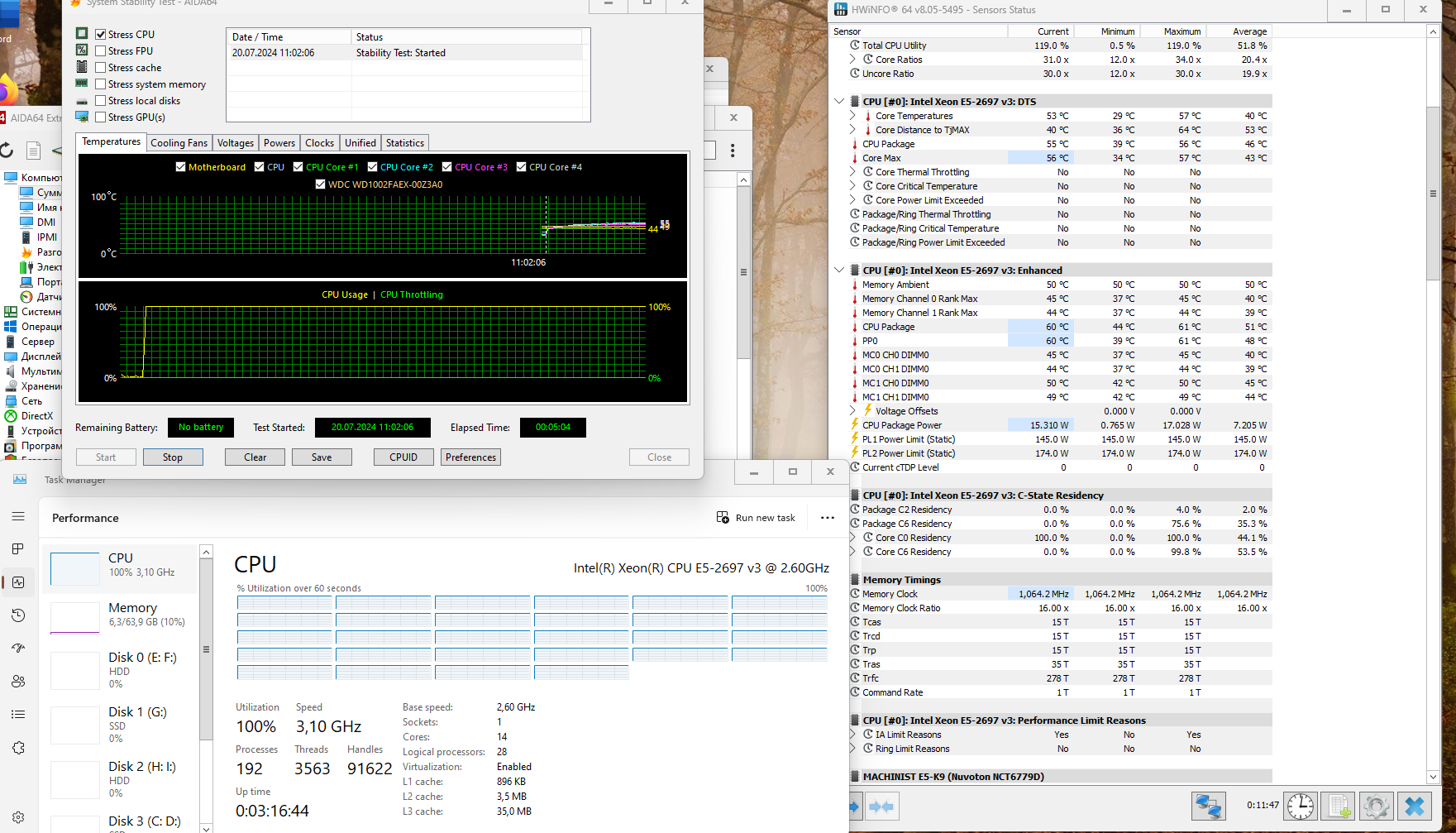The image size is (1456, 833).
Task: Click Run new task in Task Manager
Action: [756, 518]
